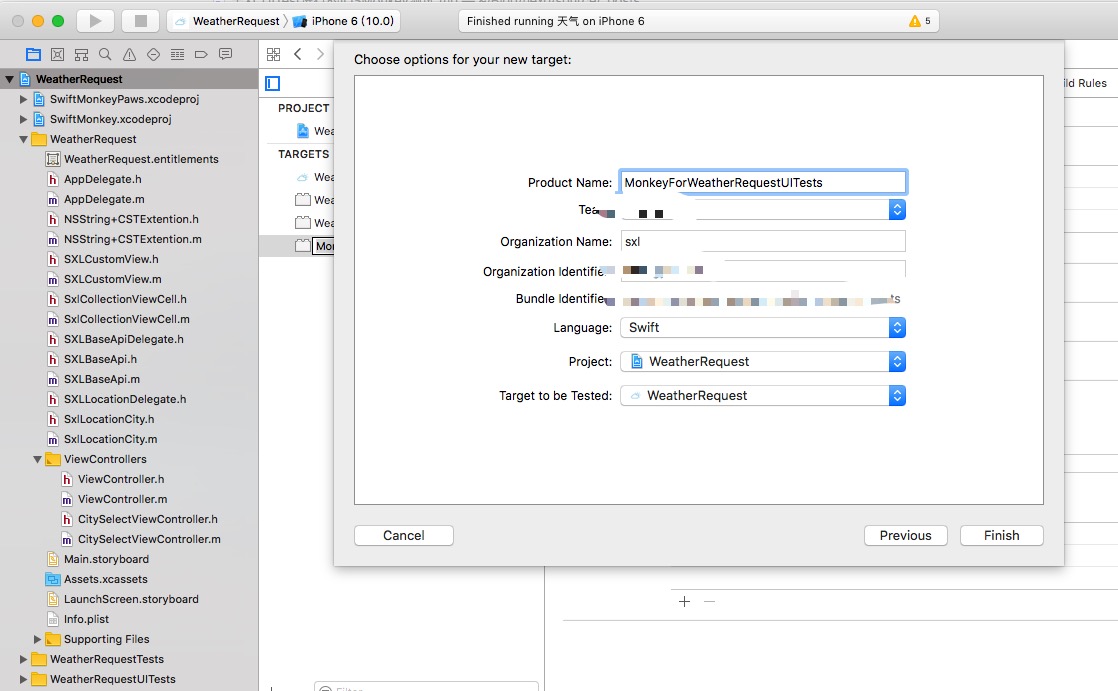The height and width of the screenshot is (691, 1118).
Task: Open the Language dropdown showing Swift
Action: tap(763, 327)
